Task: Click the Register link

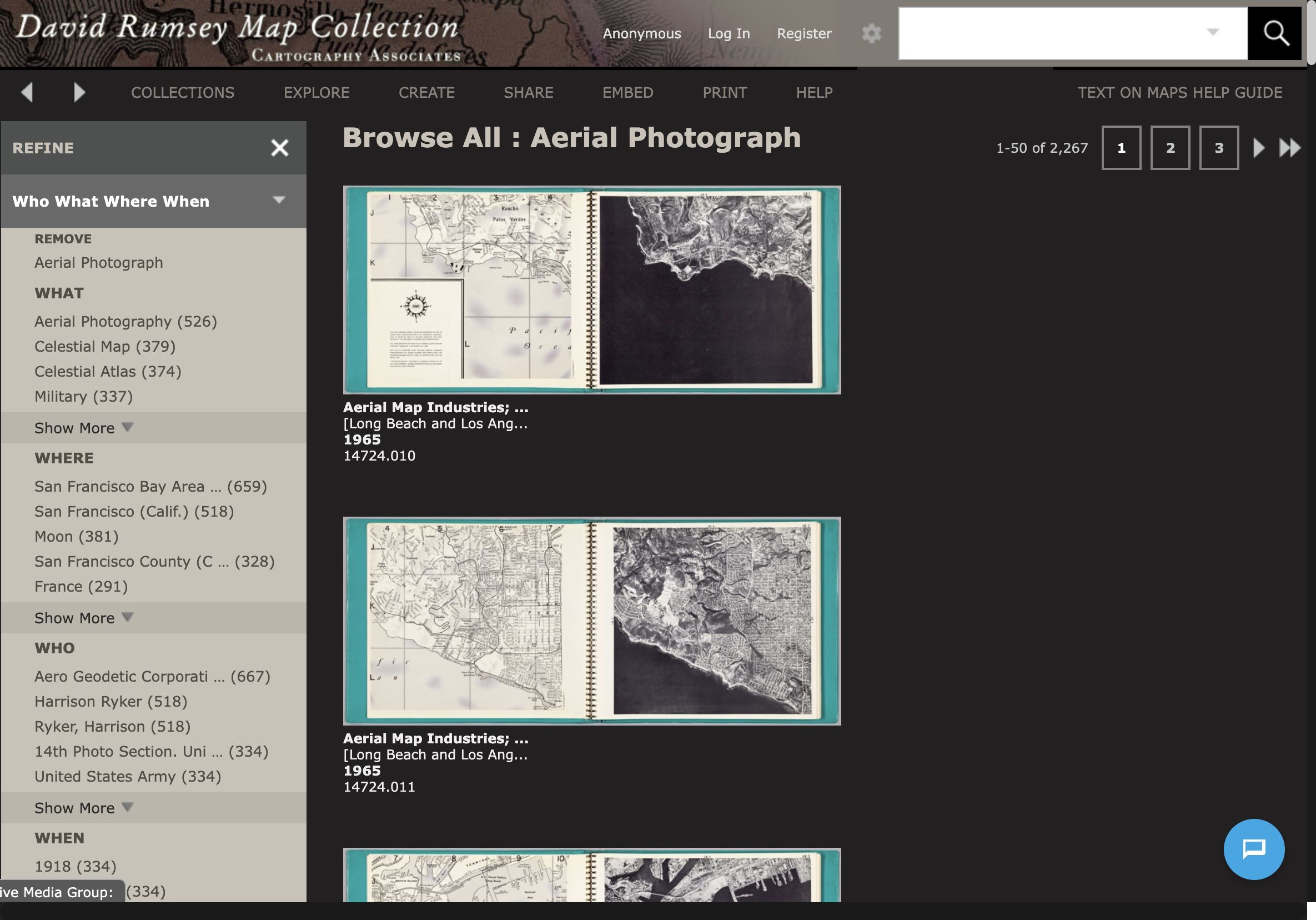Action: click(x=804, y=33)
